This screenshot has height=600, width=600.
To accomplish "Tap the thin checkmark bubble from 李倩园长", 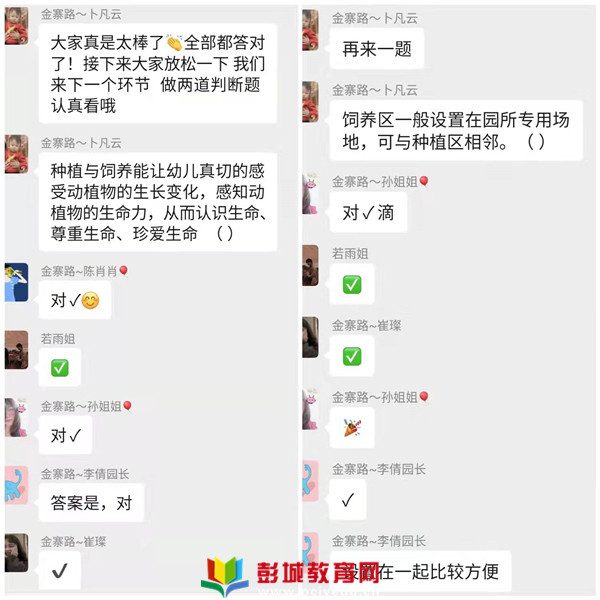I will pyautogui.click(x=348, y=499).
